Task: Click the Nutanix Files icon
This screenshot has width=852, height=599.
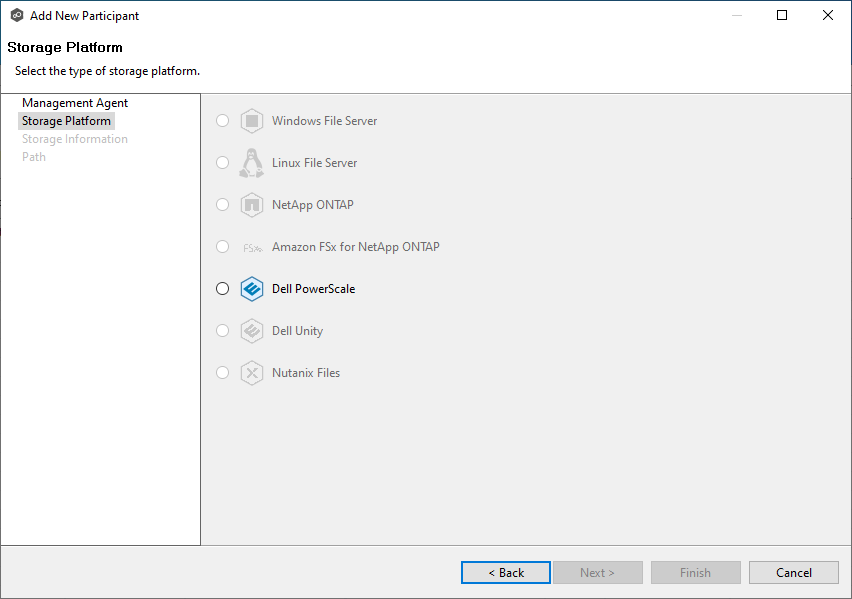Action: [251, 373]
